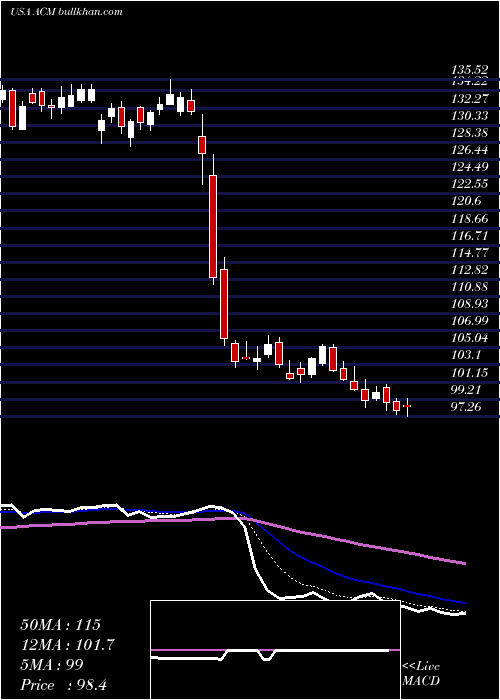The width and height of the screenshot is (500, 700).
Task: Click the last candlestick near 98.4
Action: click(x=407, y=405)
